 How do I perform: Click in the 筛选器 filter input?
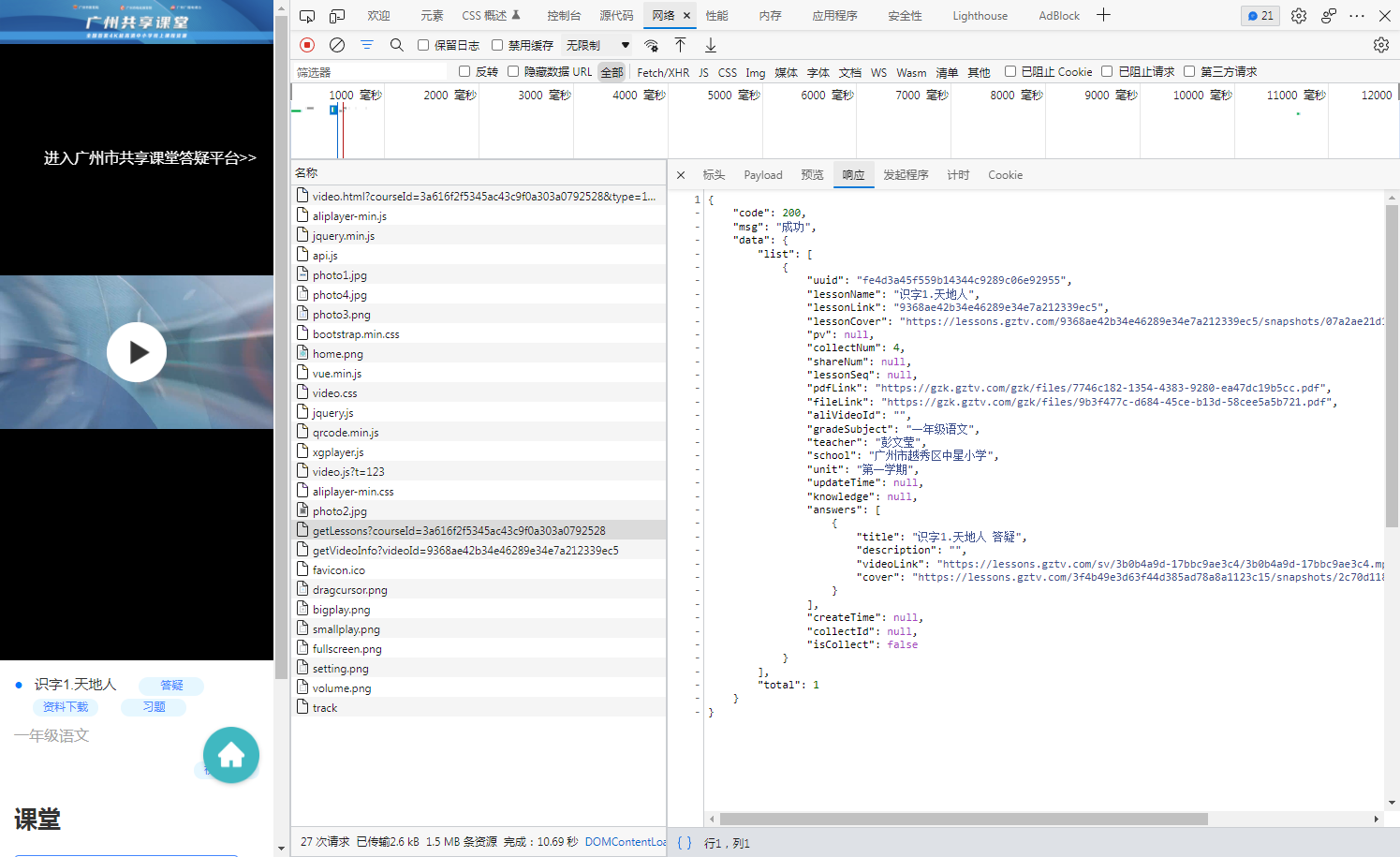click(372, 72)
